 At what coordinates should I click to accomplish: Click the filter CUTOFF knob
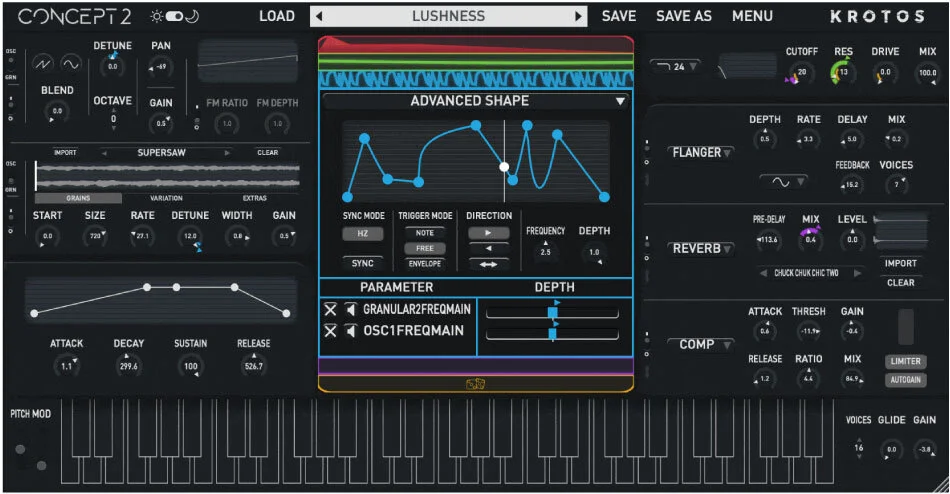pyautogui.click(x=802, y=73)
